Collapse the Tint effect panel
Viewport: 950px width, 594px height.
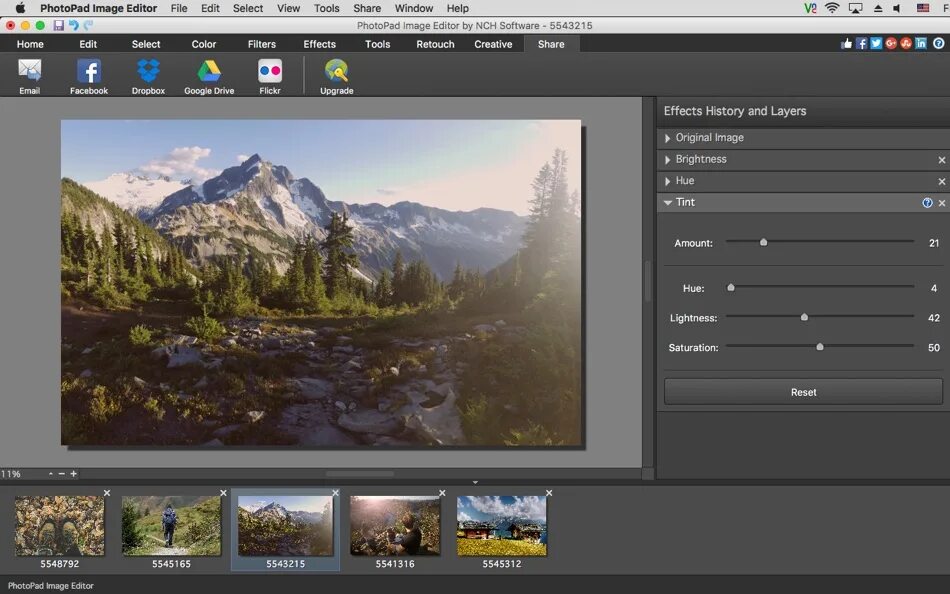[667, 202]
